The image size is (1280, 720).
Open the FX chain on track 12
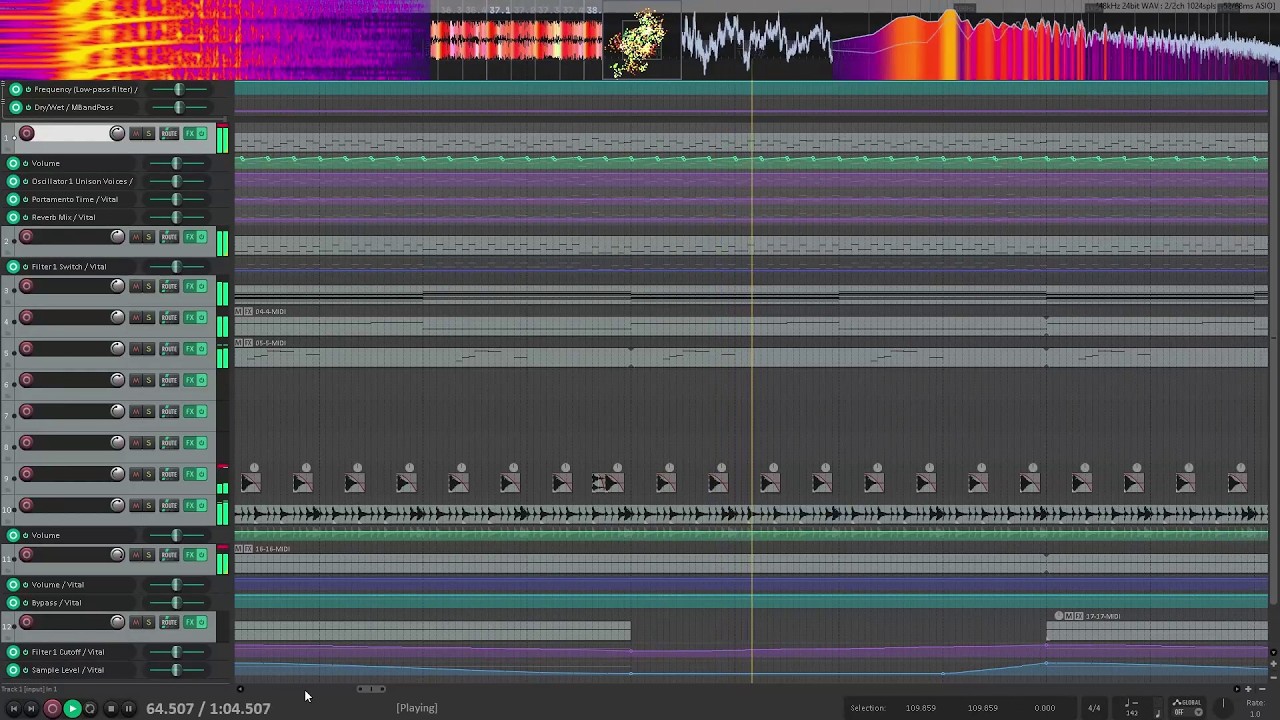tap(189, 622)
